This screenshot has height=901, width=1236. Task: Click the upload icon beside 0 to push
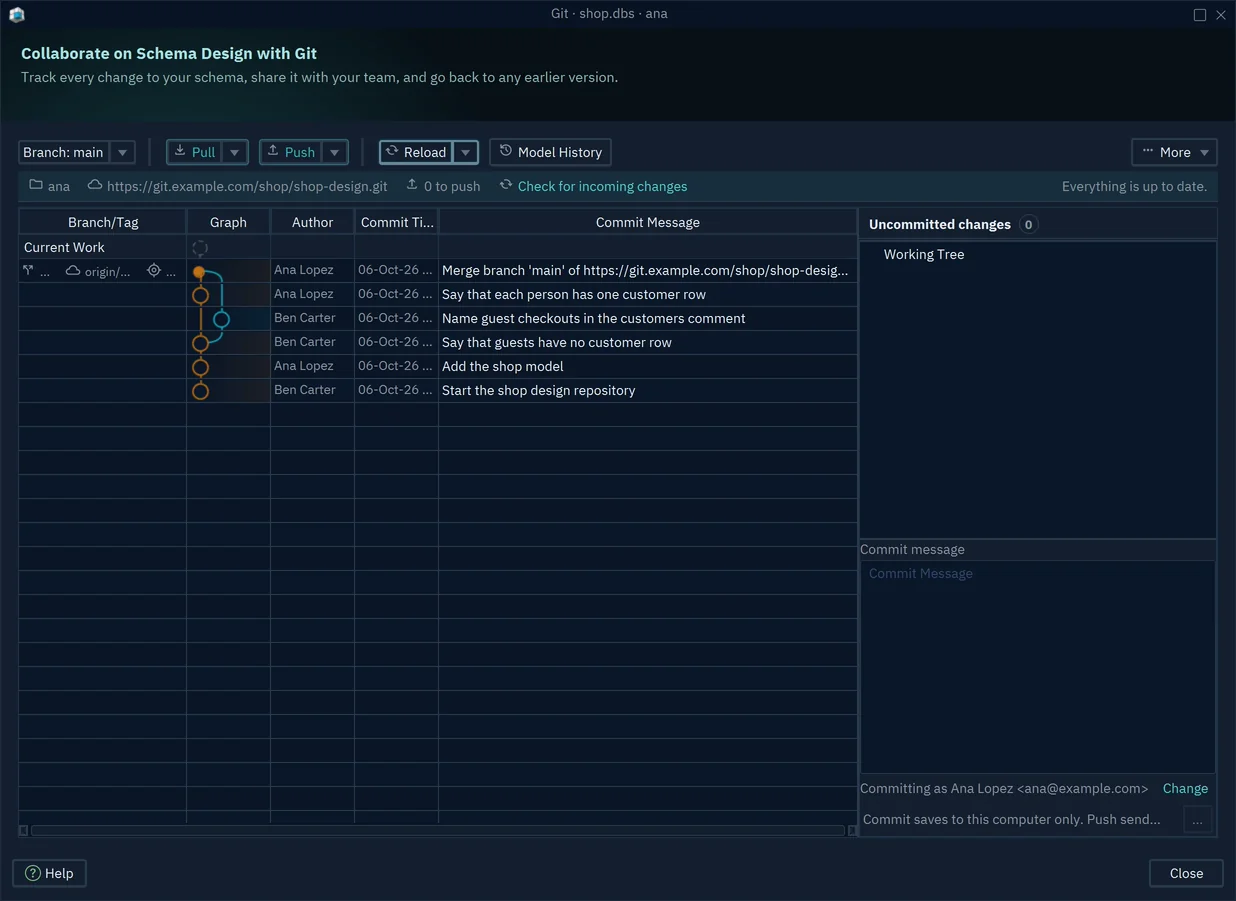tap(412, 185)
